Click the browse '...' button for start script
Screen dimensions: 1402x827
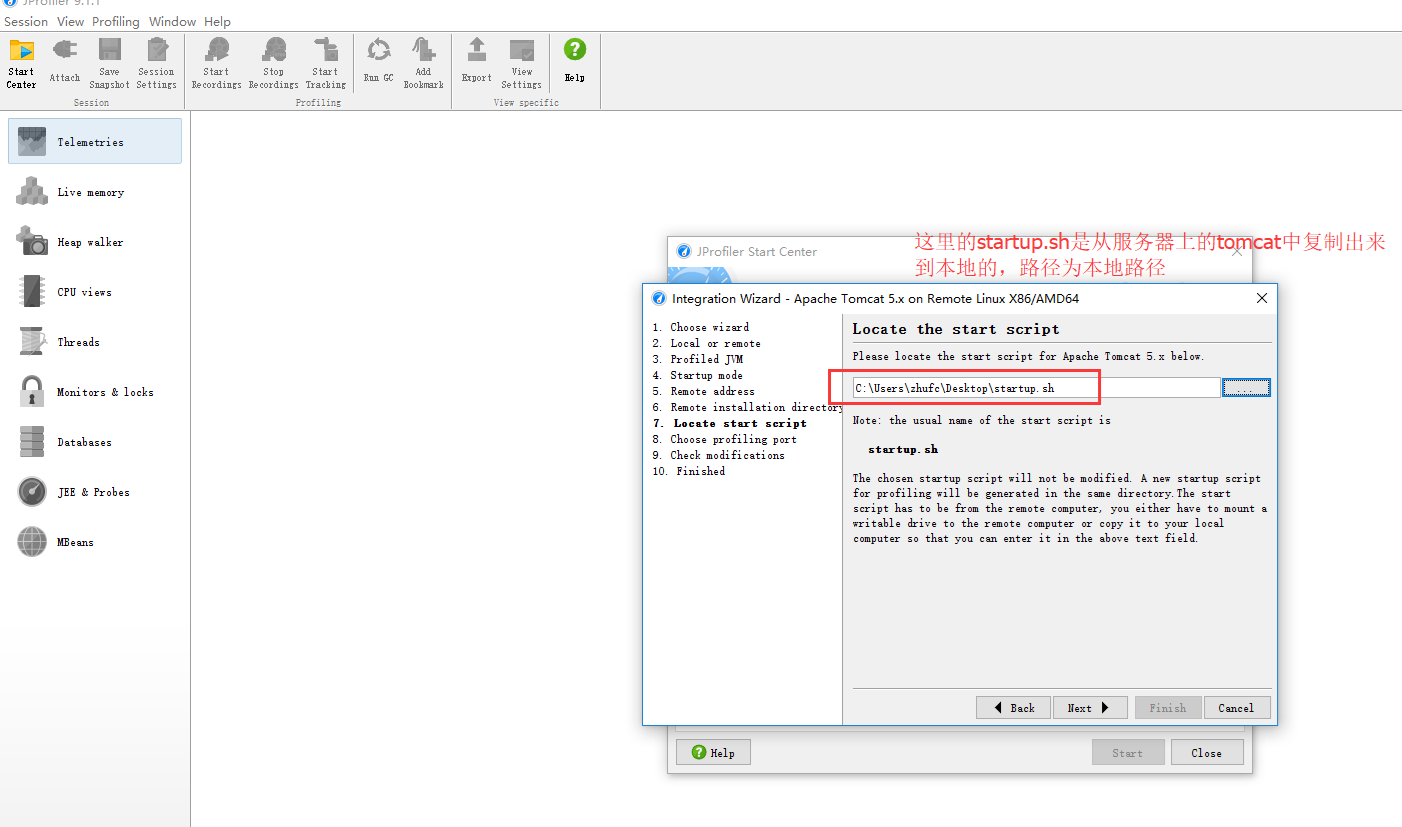pos(1246,388)
